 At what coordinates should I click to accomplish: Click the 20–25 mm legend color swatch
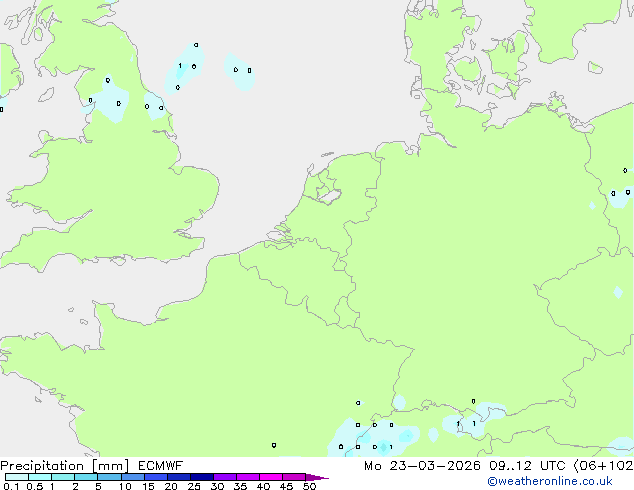[179, 477]
